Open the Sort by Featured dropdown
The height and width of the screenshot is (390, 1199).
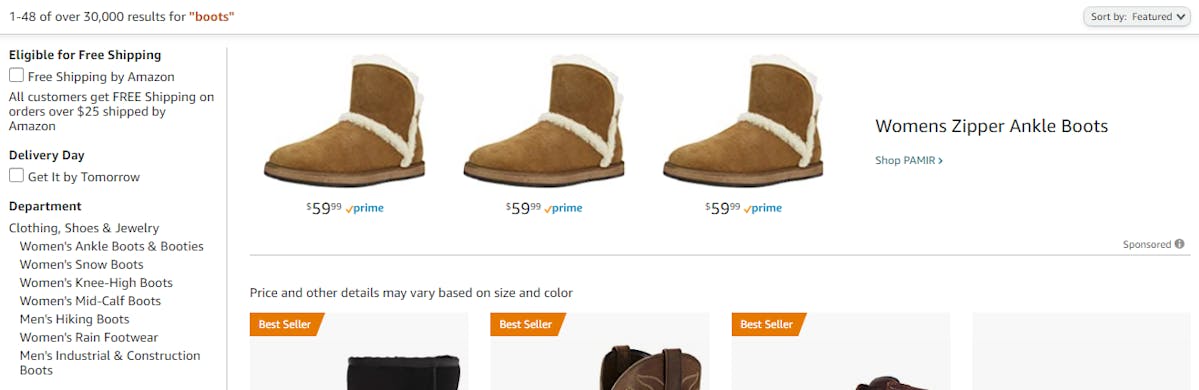coord(1137,17)
